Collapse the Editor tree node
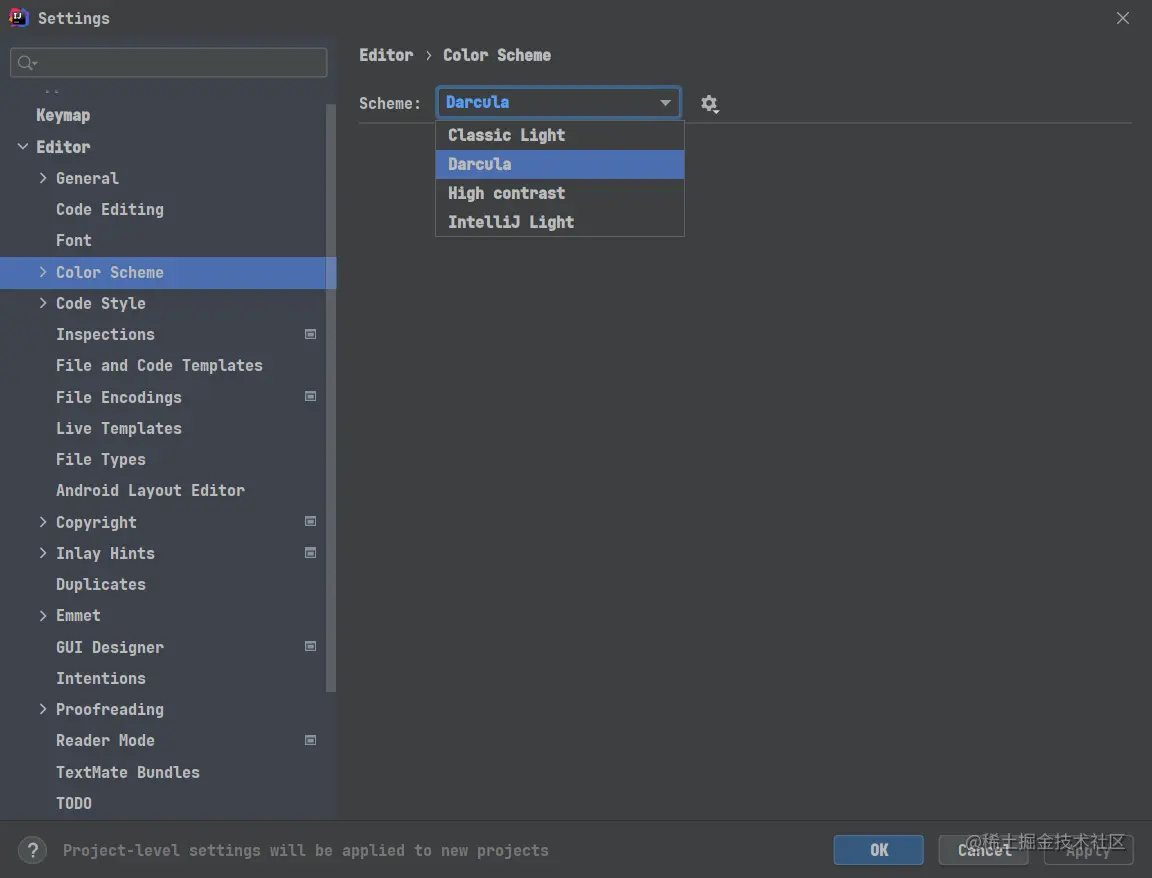1152x878 pixels. tap(23, 147)
